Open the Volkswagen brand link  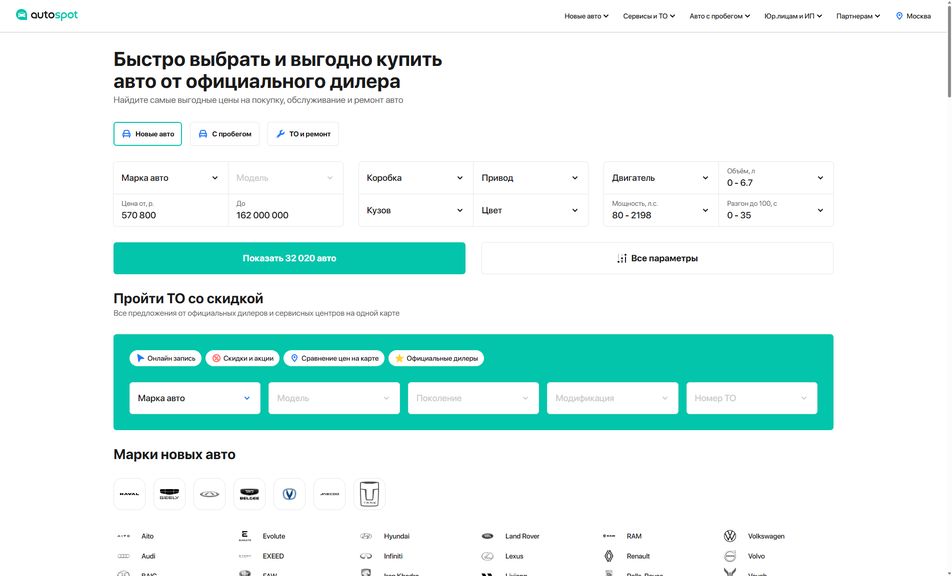coord(766,536)
